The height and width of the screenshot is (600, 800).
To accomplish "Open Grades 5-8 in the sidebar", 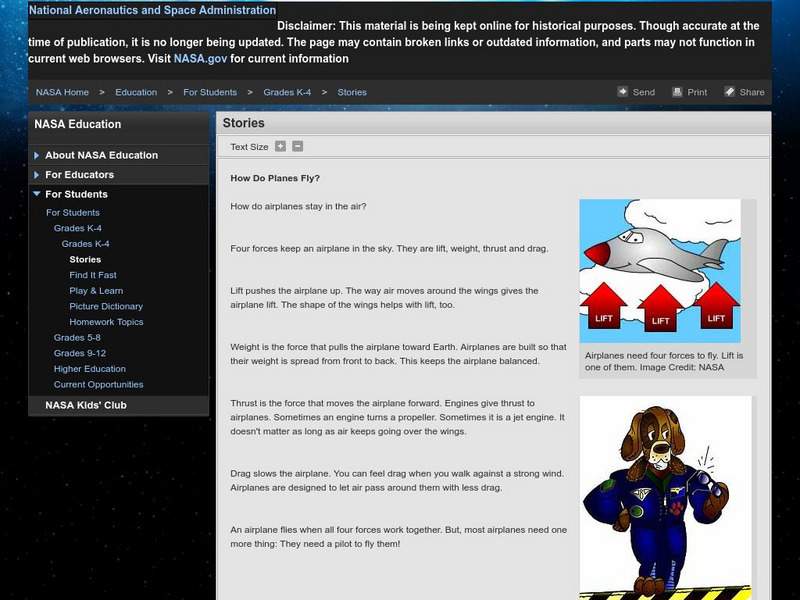I will click(x=77, y=338).
